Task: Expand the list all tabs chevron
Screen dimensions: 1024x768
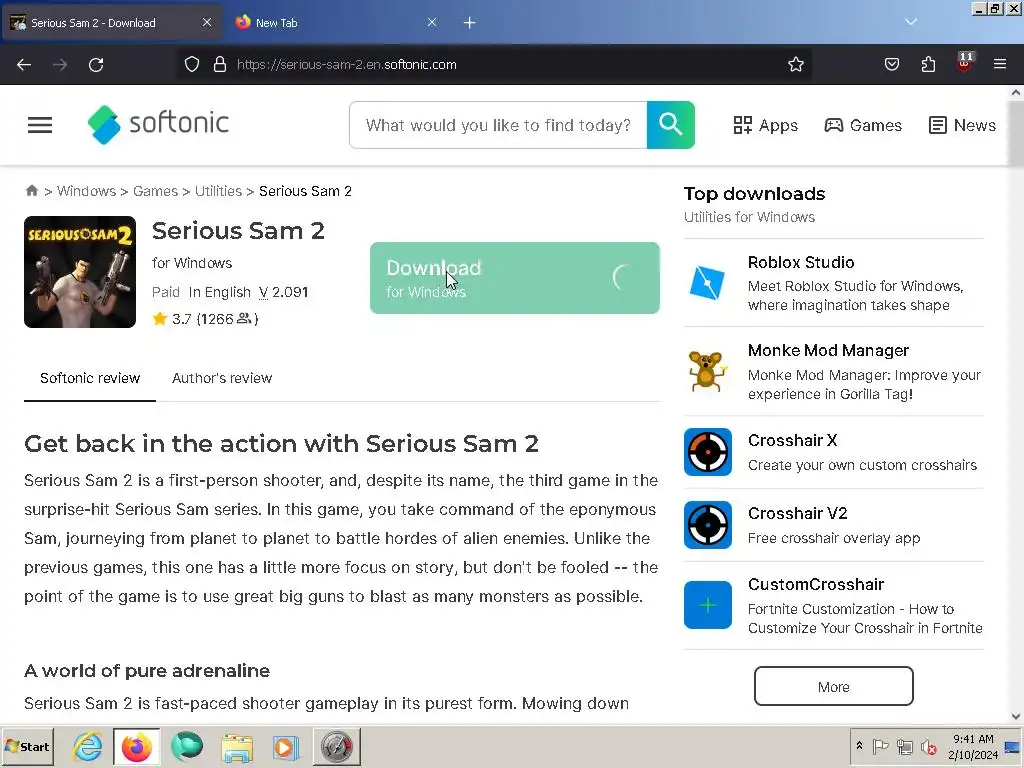Action: (x=911, y=22)
